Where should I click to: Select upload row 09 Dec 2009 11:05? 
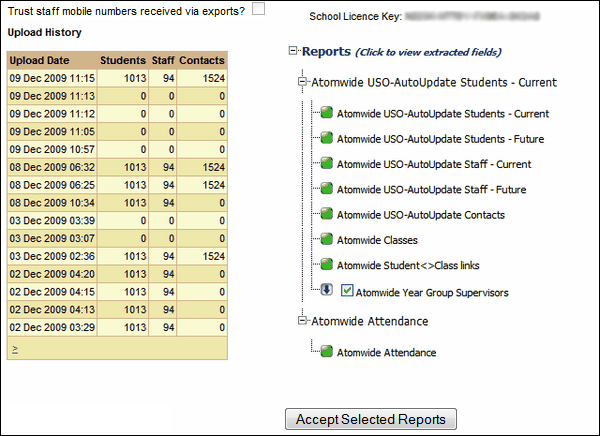pos(117,131)
